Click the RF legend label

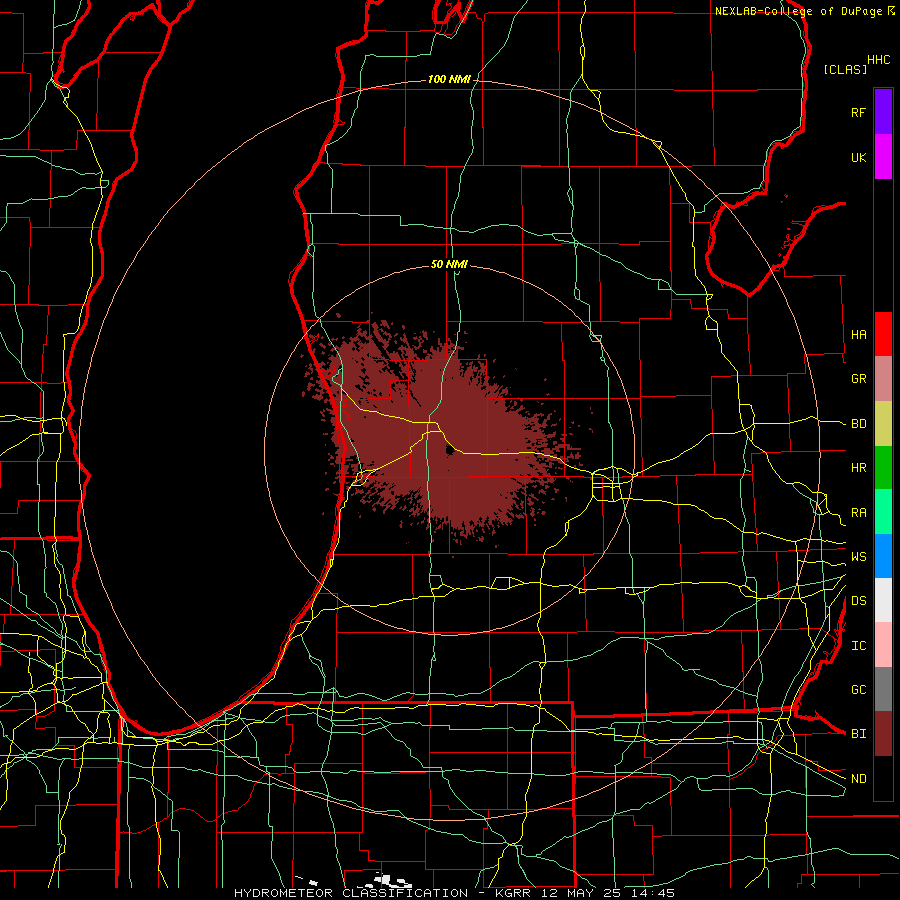858,112
